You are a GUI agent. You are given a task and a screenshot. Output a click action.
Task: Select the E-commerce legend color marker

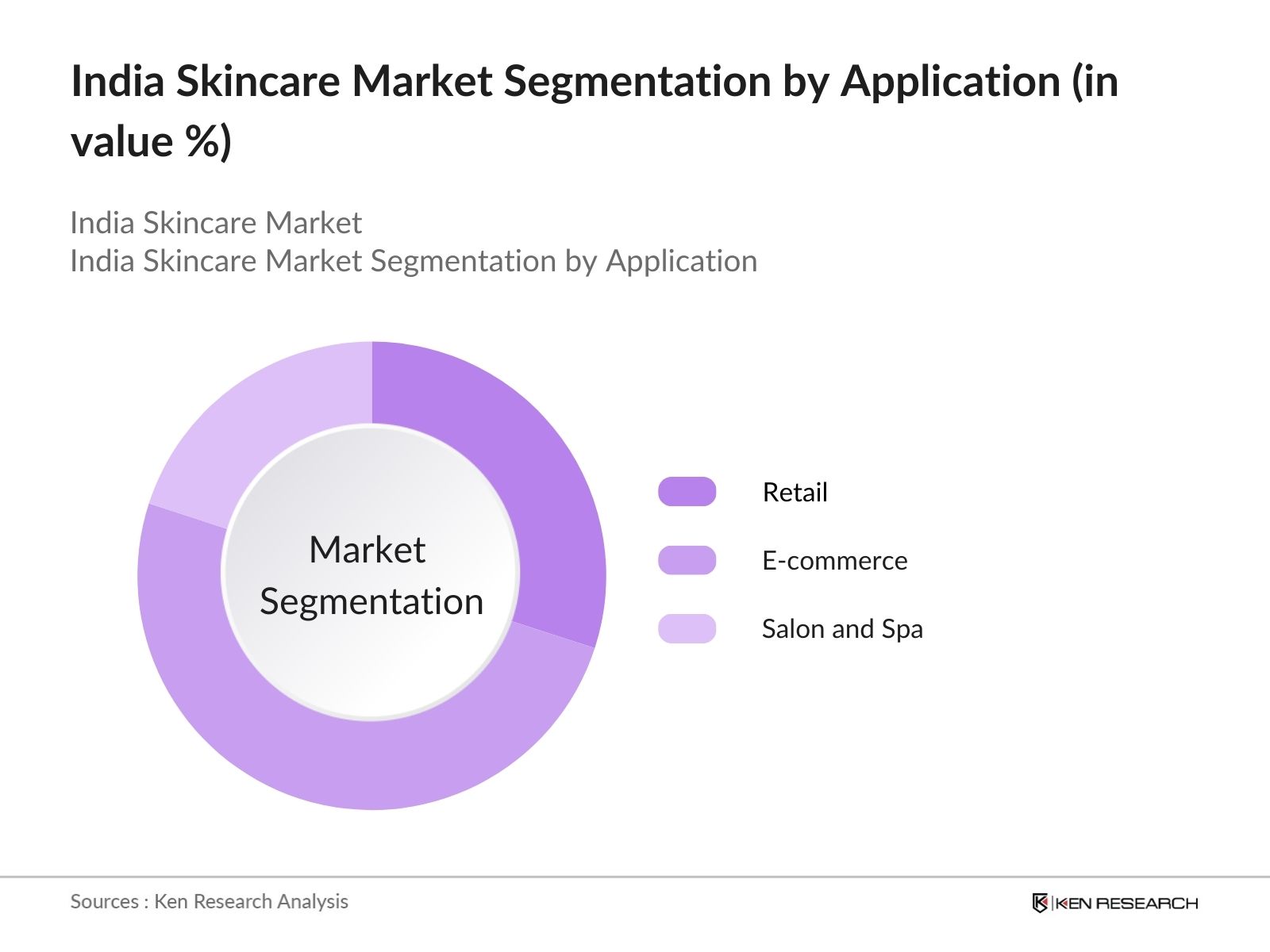(x=687, y=560)
